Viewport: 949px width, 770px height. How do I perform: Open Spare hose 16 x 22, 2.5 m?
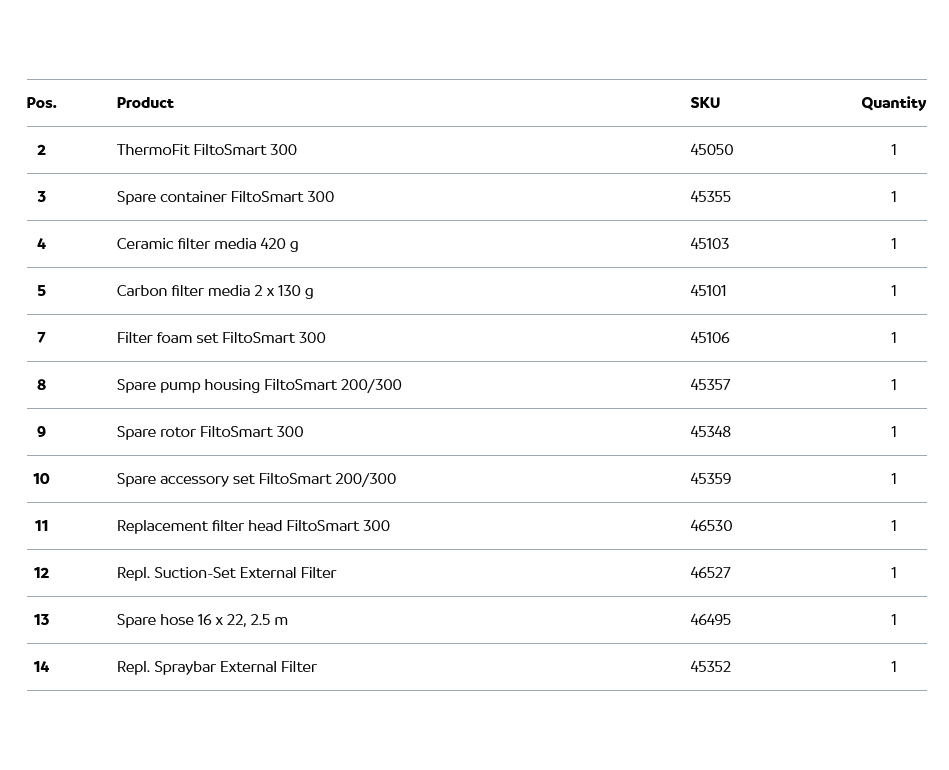pyautogui.click(x=202, y=620)
